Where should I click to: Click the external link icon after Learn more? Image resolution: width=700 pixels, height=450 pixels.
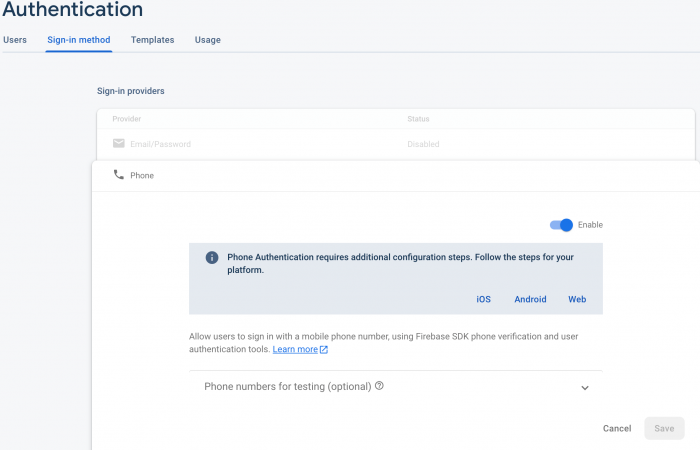[324, 350]
